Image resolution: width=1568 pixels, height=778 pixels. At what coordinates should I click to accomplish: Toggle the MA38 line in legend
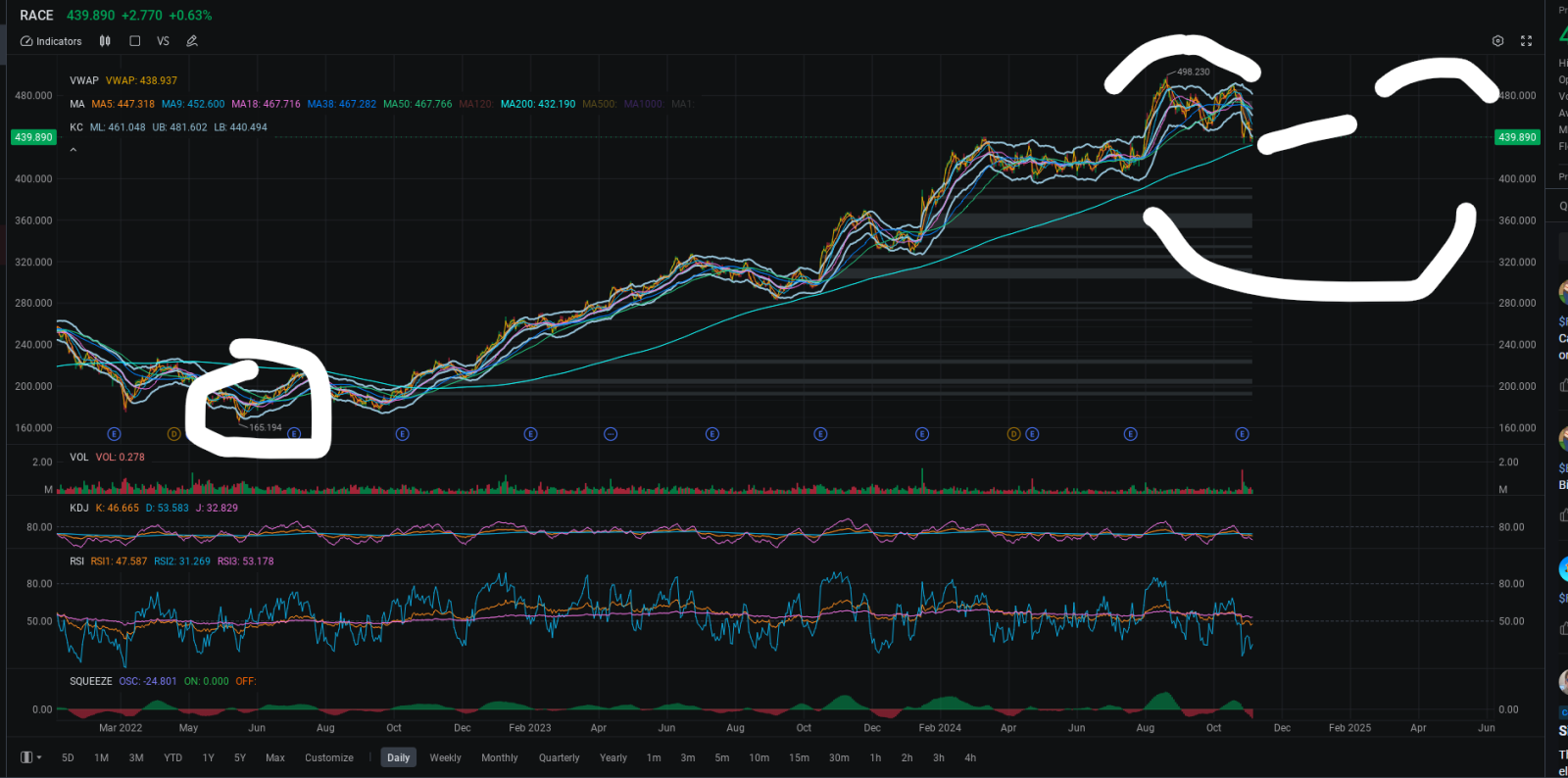click(341, 104)
